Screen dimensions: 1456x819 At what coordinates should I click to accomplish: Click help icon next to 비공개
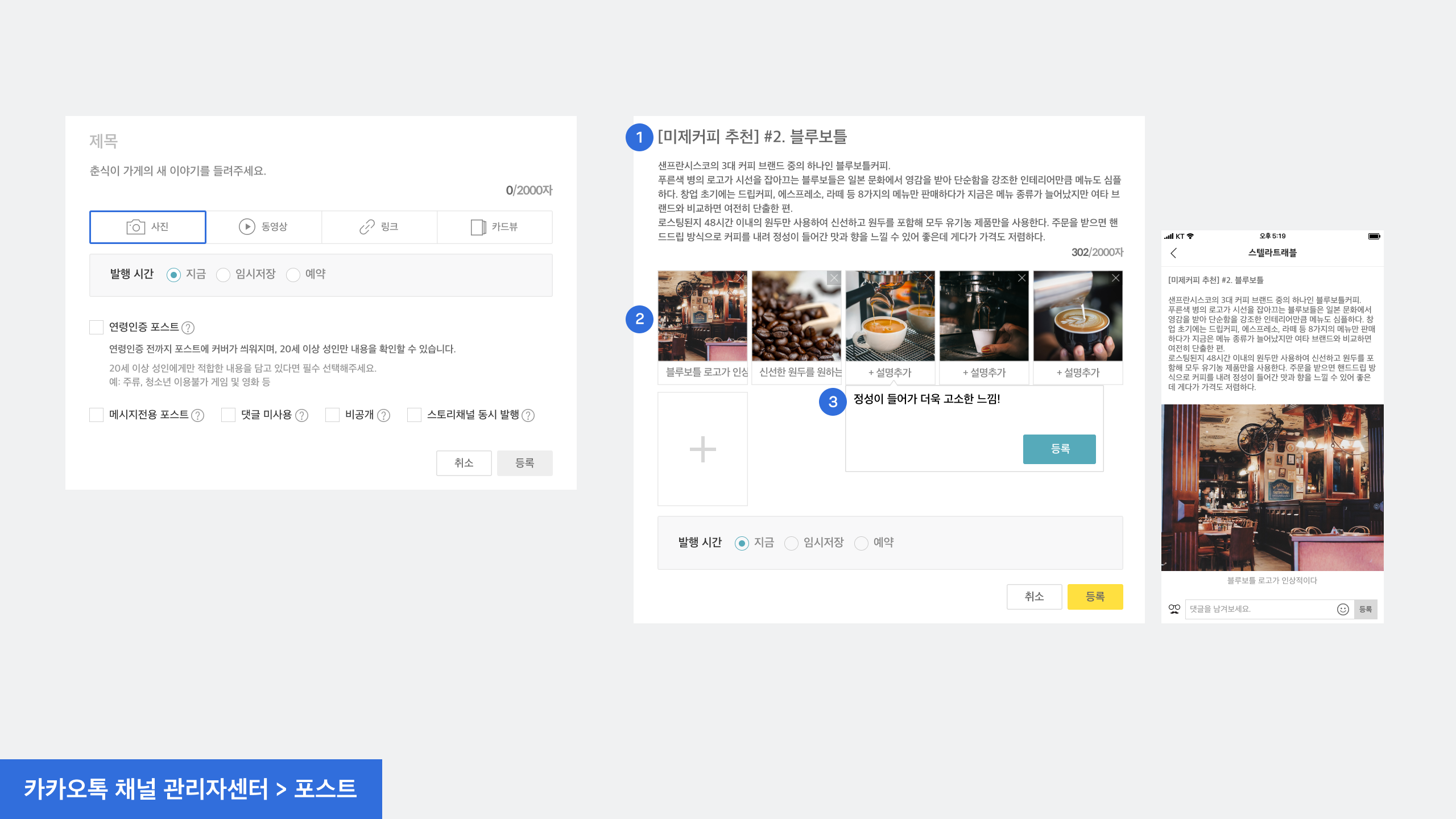click(x=384, y=416)
